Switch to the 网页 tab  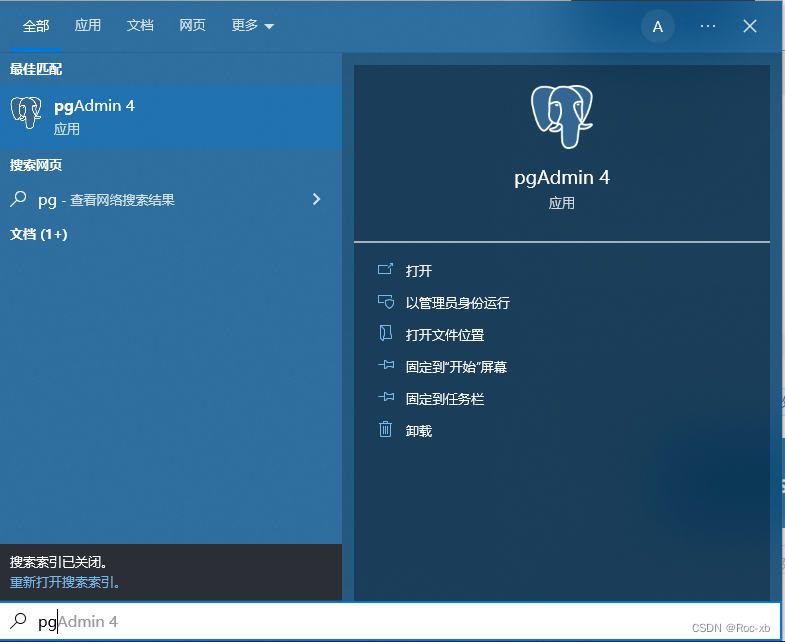(192, 25)
